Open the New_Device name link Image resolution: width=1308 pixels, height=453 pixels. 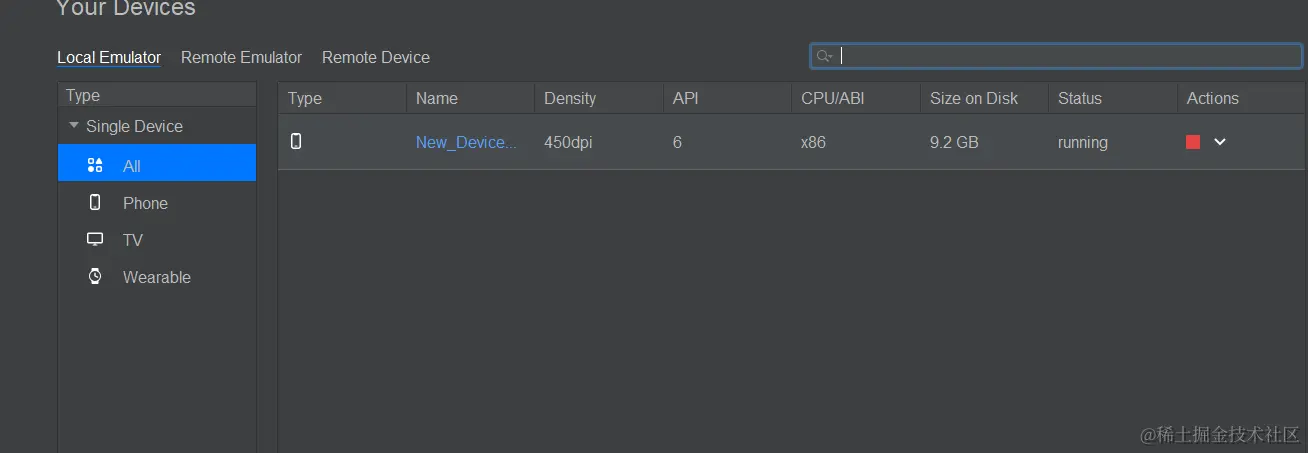(466, 142)
